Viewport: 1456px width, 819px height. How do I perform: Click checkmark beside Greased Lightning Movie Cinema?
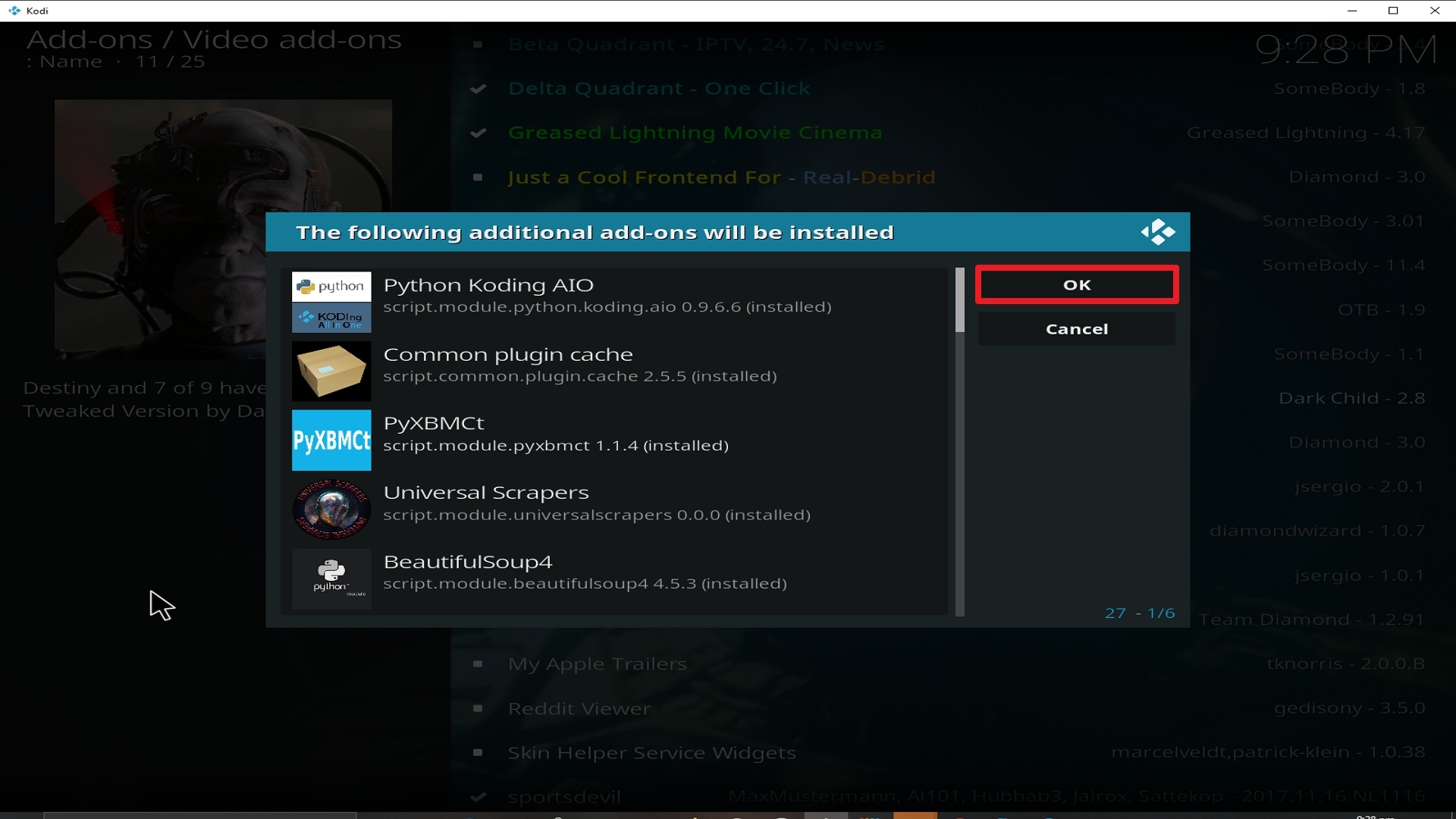[478, 133]
